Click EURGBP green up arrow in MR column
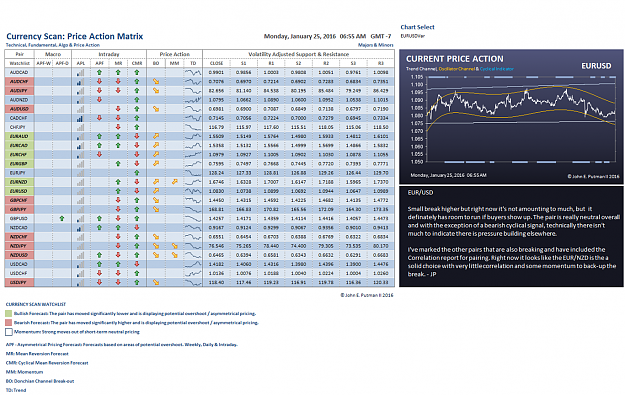Screen dimensions: 625x395 pos(118,163)
